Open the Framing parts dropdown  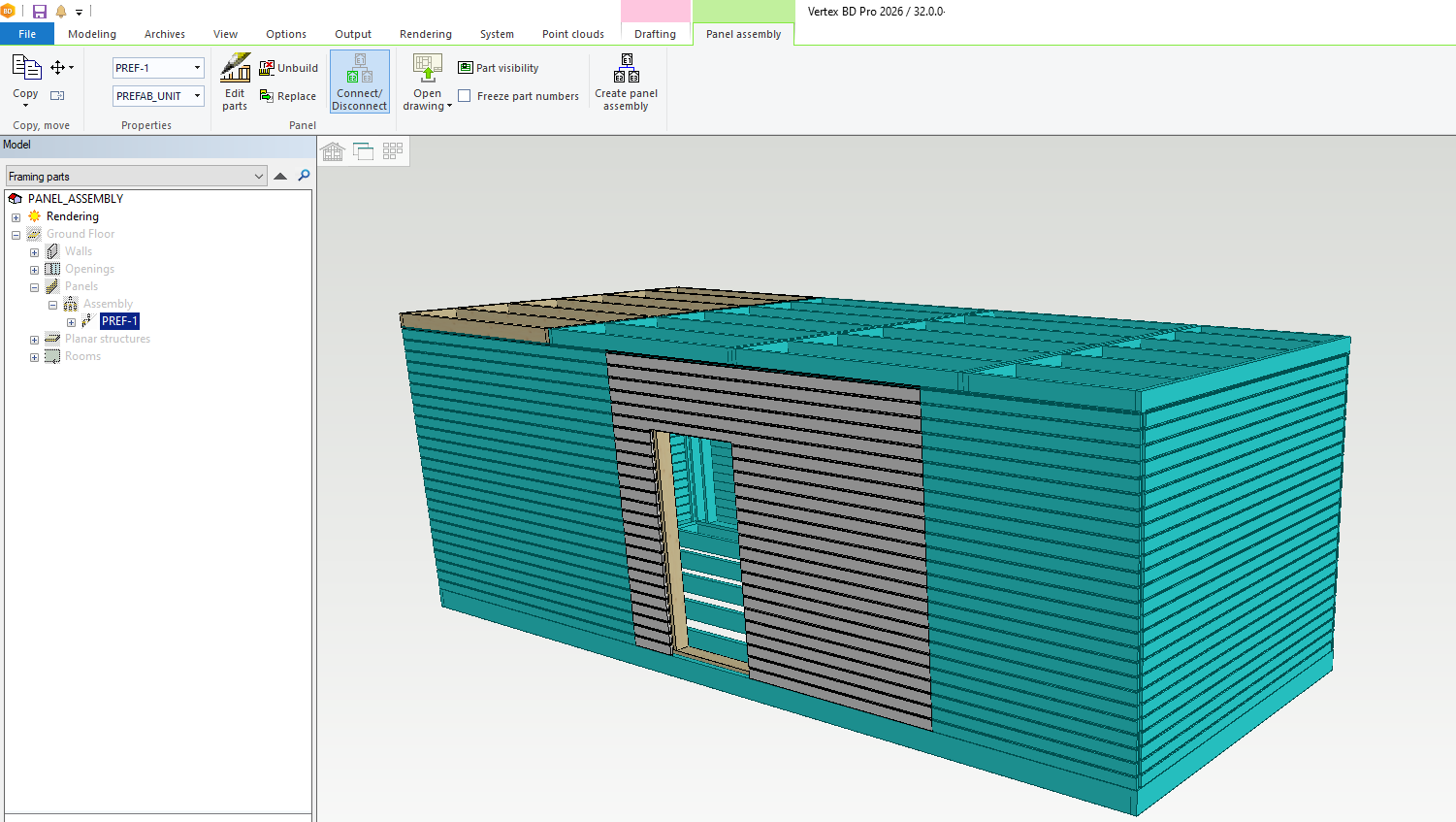pos(258,177)
